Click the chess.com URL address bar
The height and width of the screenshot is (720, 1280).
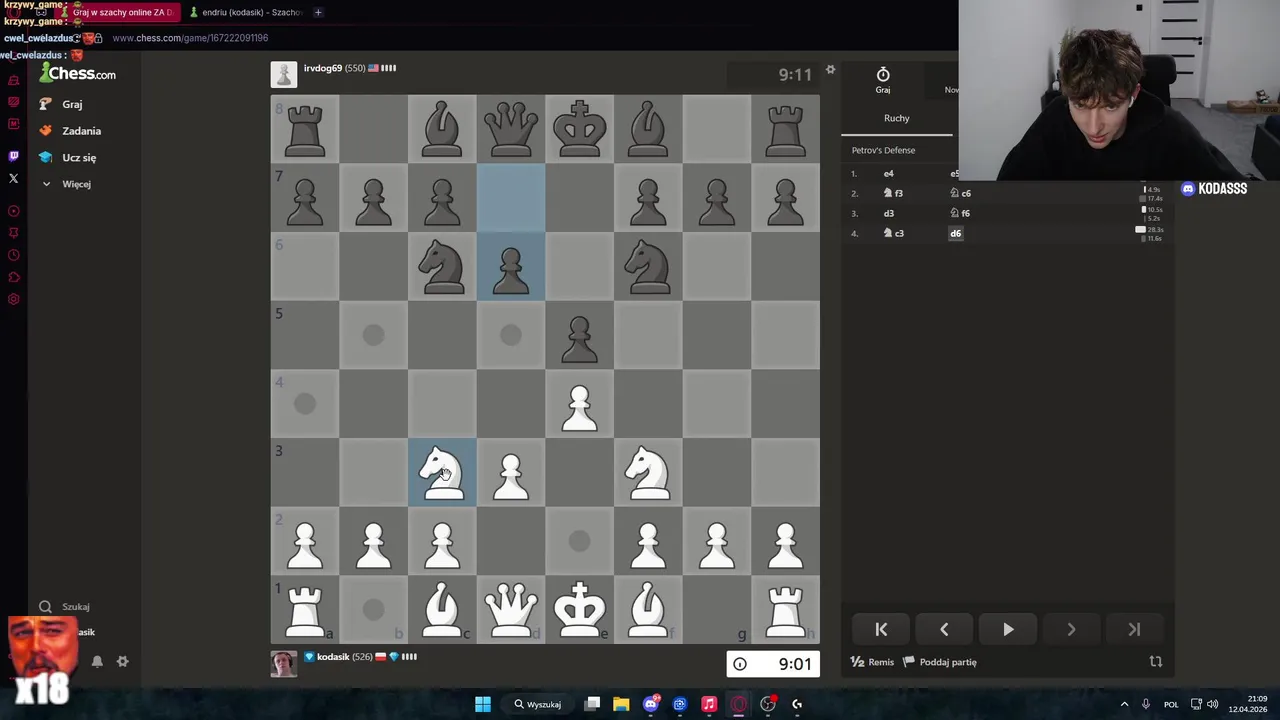pyautogui.click(x=190, y=38)
